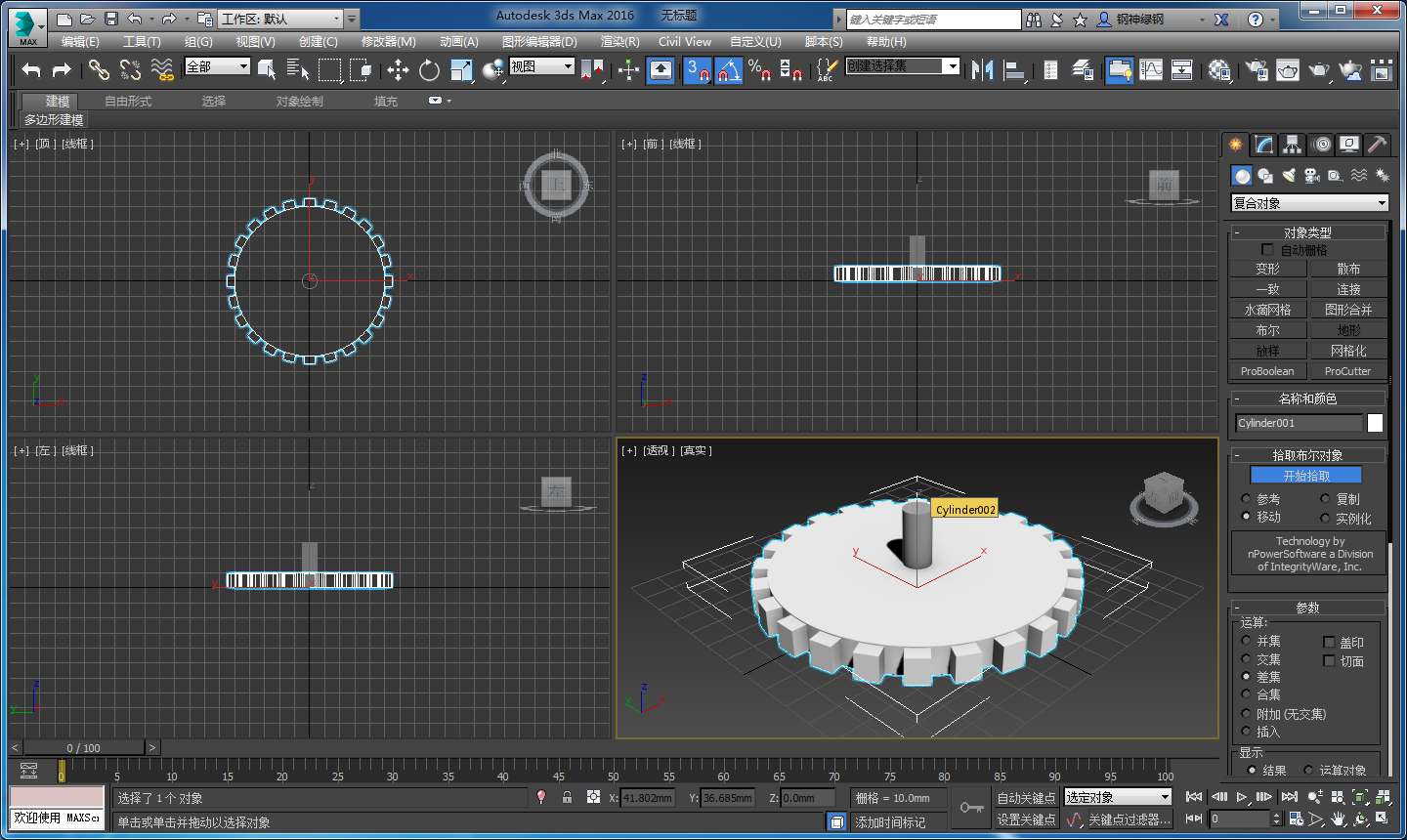Click the Redo arrow in main toolbar
The image size is (1407, 840).
pyautogui.click(x=62, y=69)
